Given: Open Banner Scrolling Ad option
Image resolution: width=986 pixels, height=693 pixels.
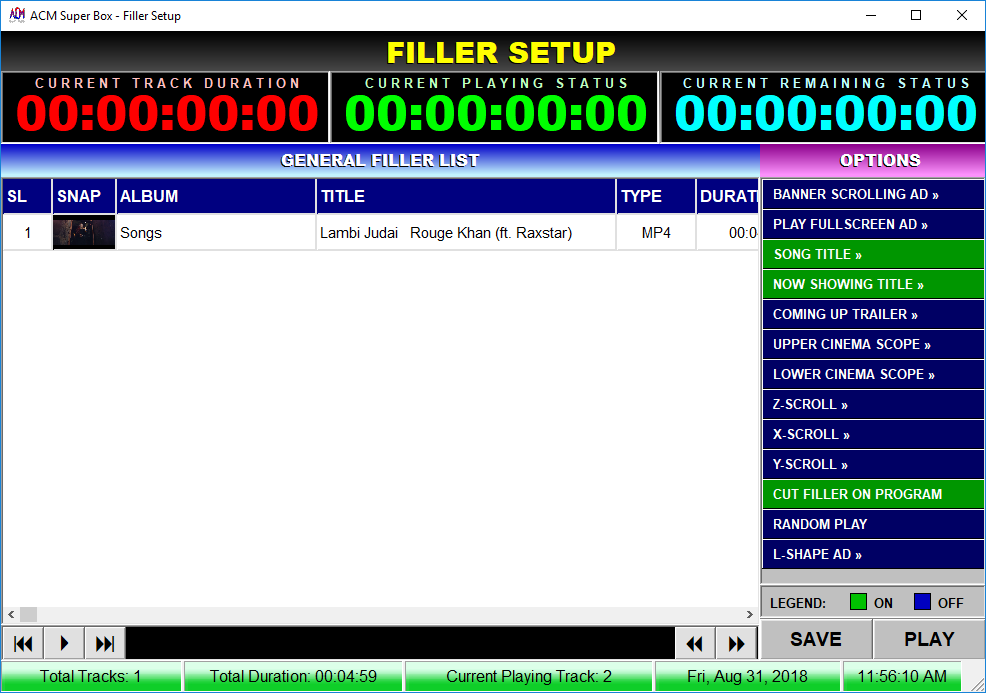Looking at the screenshot, I should (x=873, y=194).
